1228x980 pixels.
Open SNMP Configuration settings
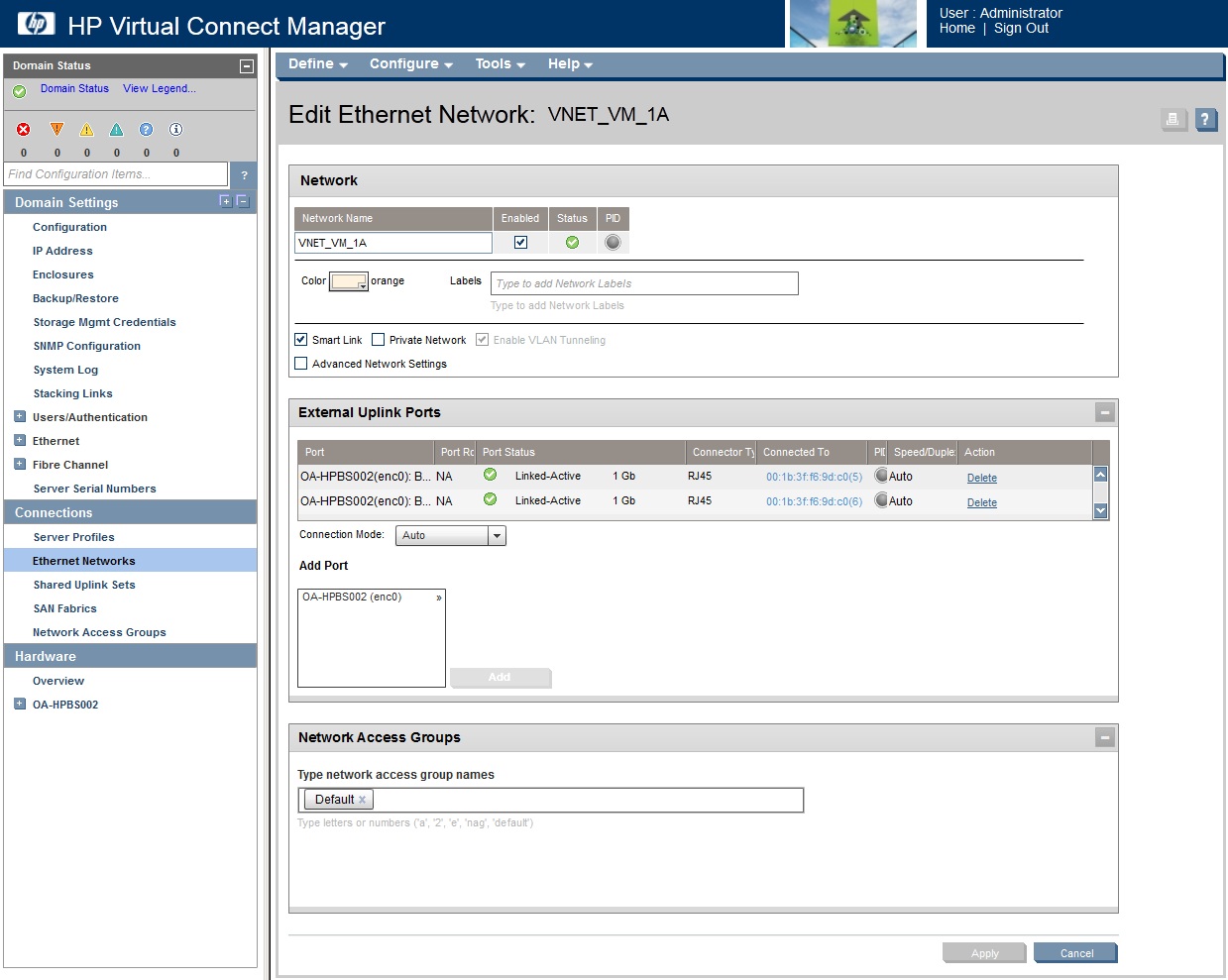pyautogui.click(x=87, y=346)
